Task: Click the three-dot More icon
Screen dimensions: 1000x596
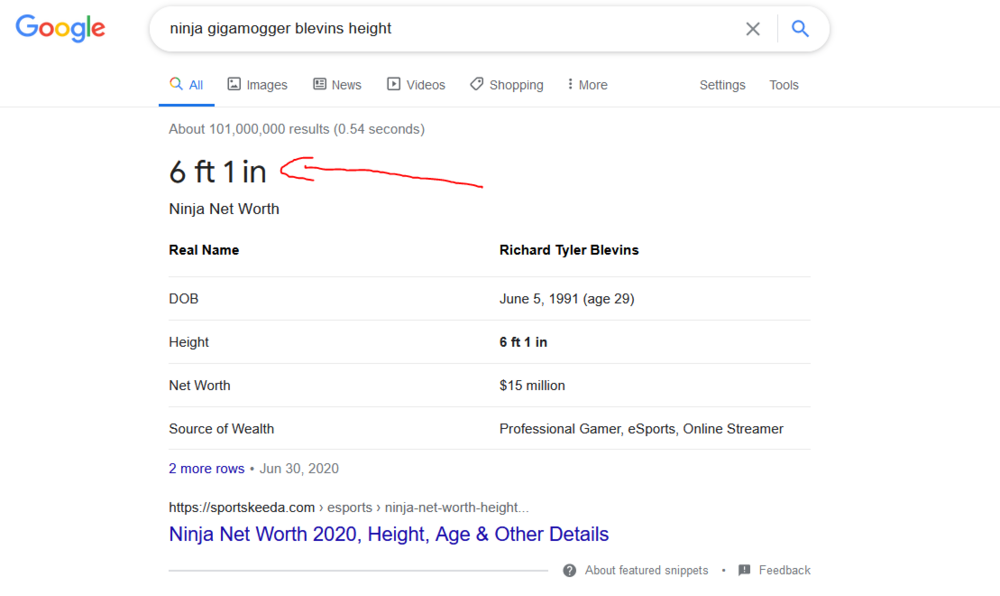Action: [570, 84]
